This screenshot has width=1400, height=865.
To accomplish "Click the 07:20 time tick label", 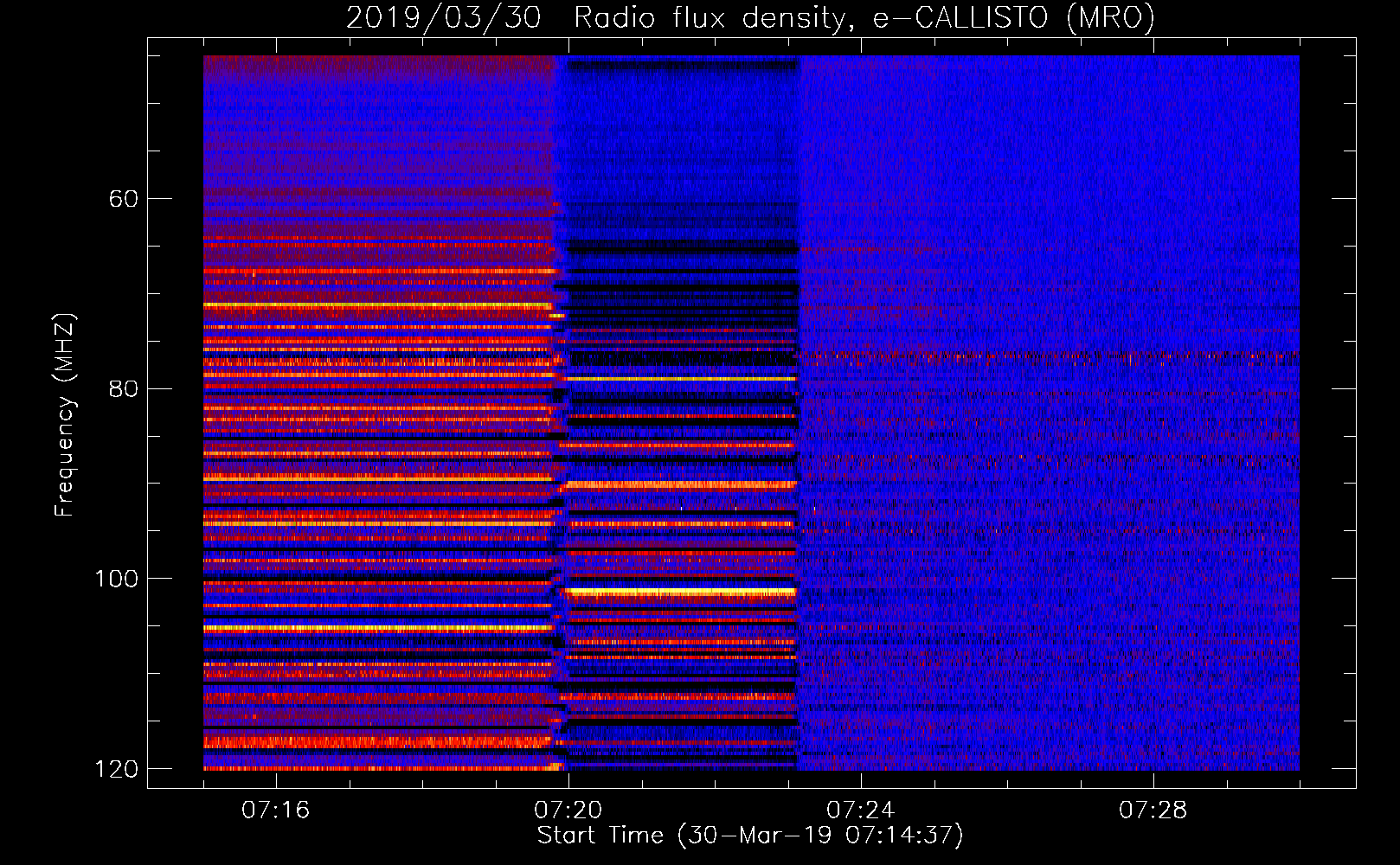I will point(568,810).
